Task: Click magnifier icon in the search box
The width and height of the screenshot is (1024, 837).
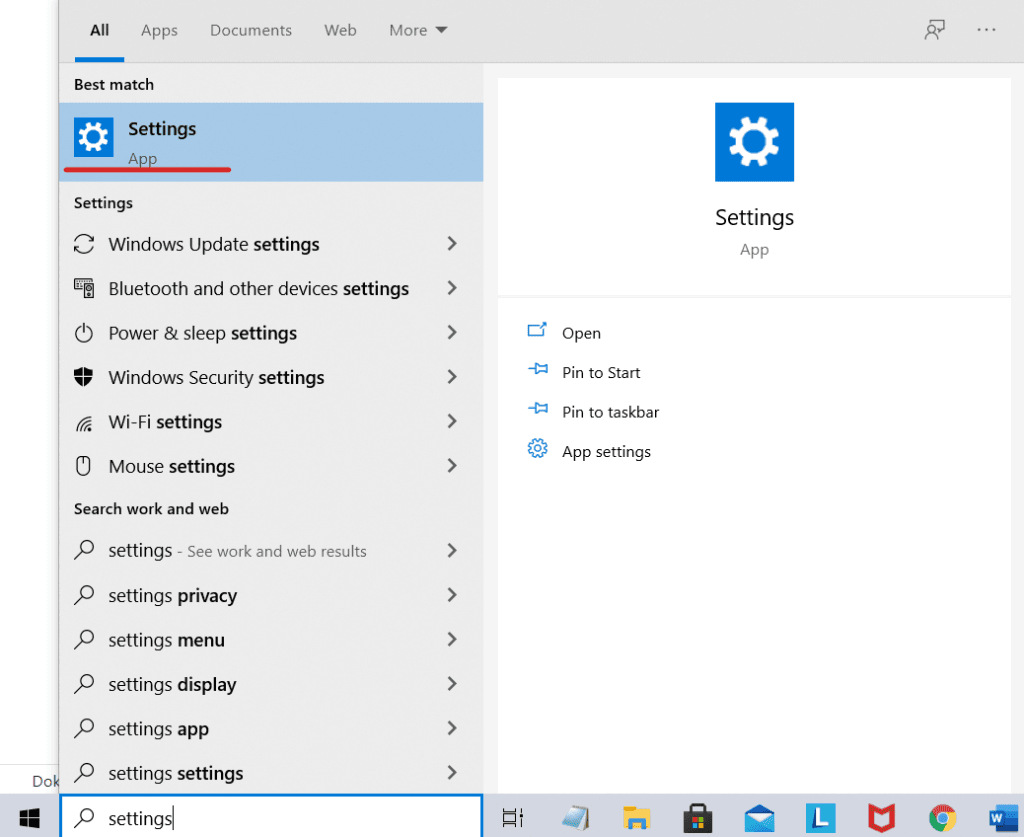Action: 84,817
